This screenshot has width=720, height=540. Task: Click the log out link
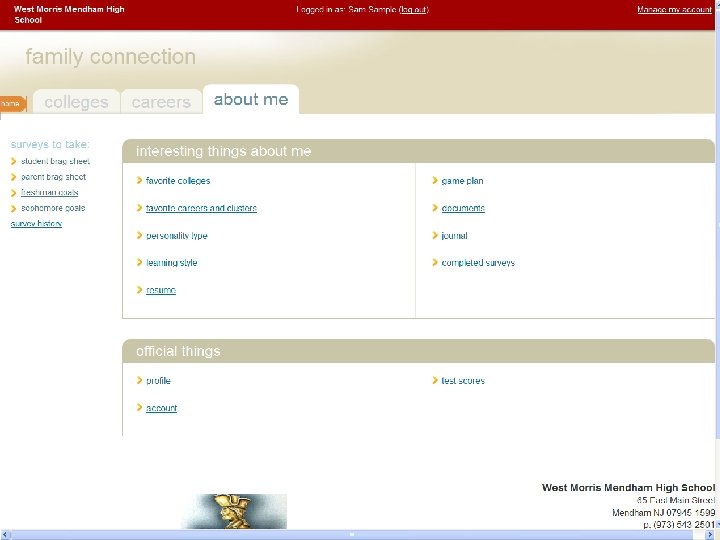click(x=414, y=10)
